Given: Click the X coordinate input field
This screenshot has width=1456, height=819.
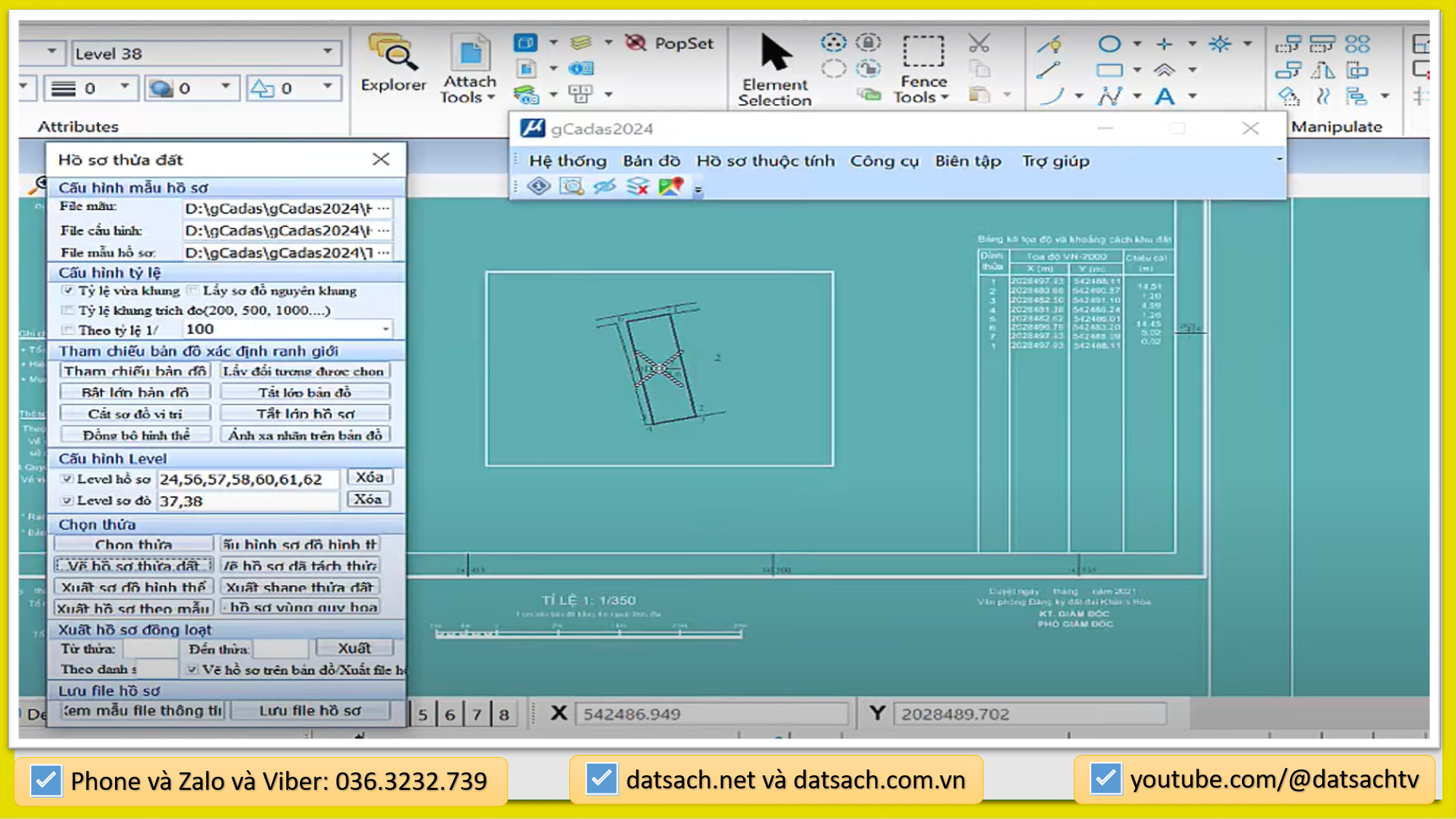Looking at the screenshot, I should coord(711,713).
